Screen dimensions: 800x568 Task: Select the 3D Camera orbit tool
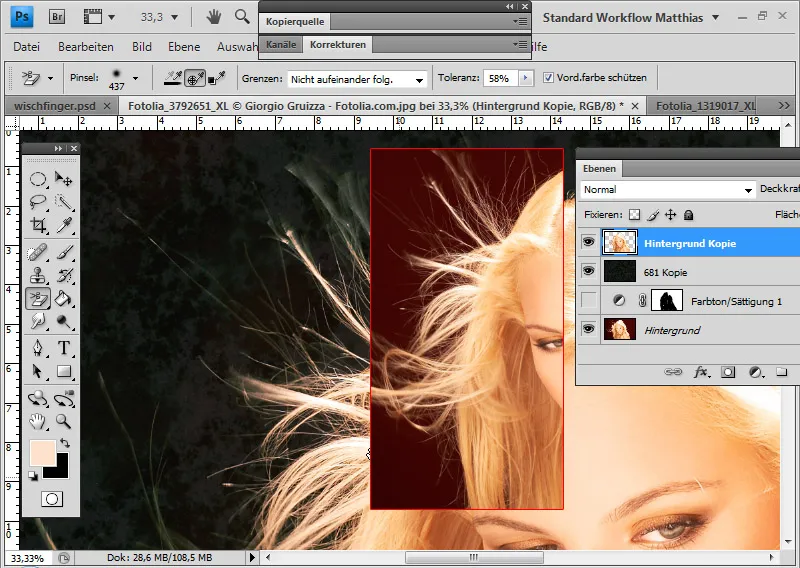point(64,399)
